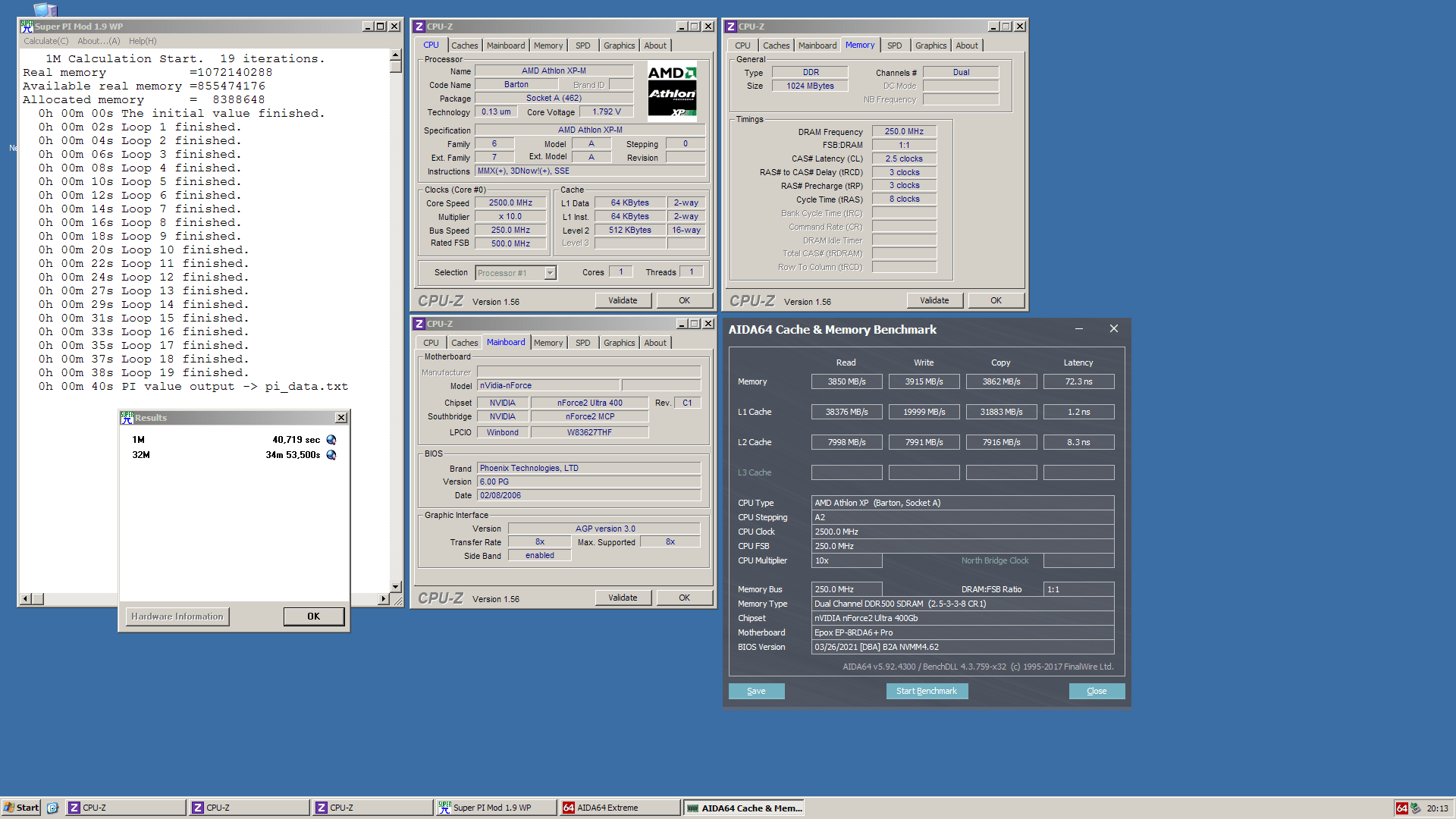This screenshot has height=819, width=1456.
Task: Click scroll down arrow in Super PI log
Action: point(395,586)
